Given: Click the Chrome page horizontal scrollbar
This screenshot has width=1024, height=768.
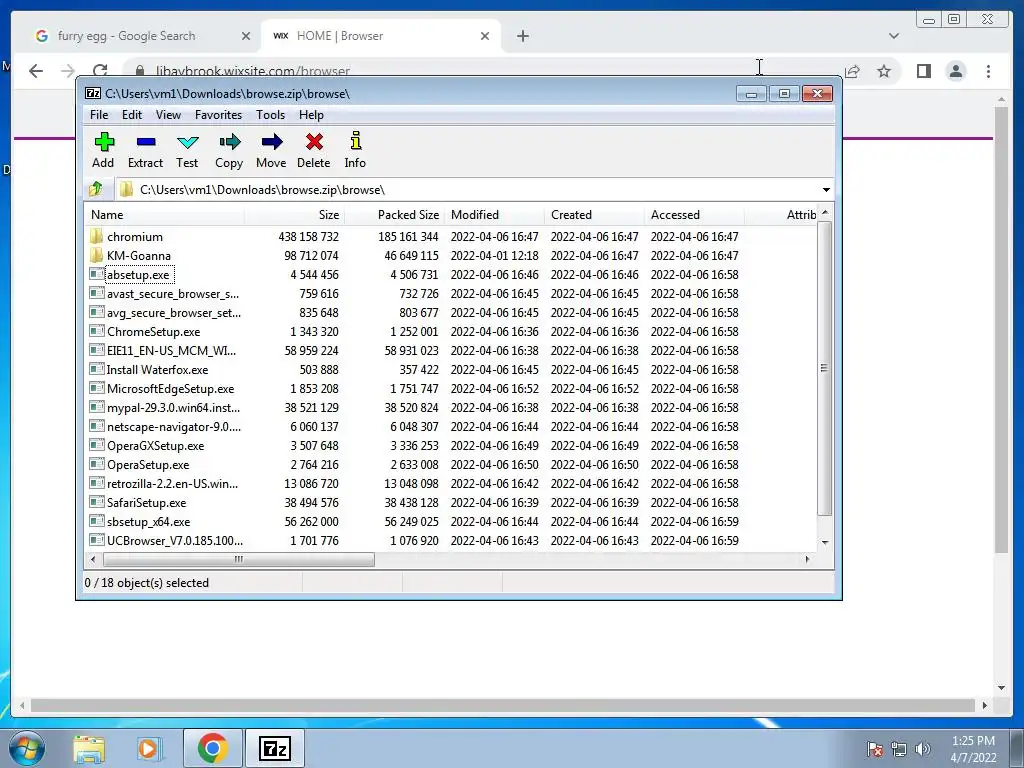Looking at the screenshot, I should (503, 705).
